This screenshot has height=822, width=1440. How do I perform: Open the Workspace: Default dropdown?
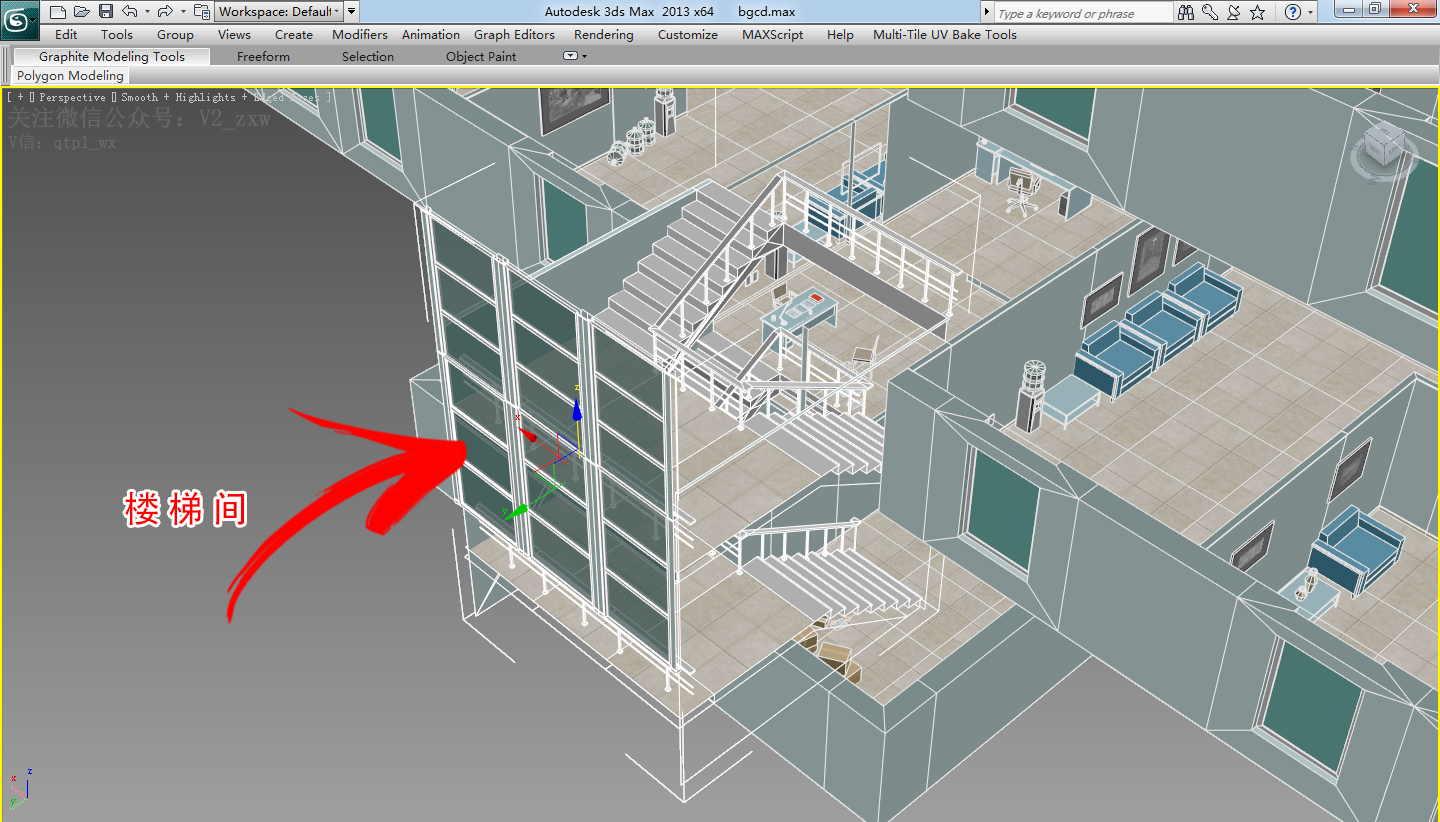(x=278, y=12)
